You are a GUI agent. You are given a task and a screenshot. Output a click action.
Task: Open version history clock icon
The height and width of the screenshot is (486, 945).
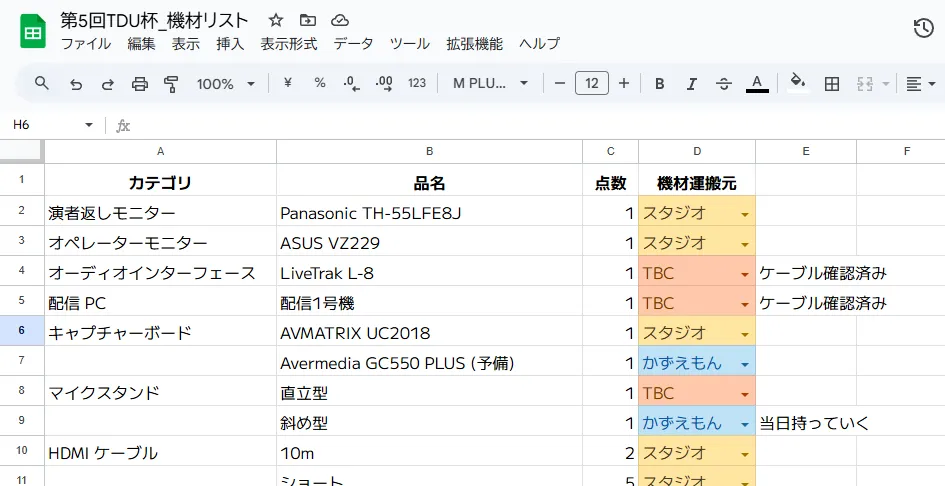point(923,28)
